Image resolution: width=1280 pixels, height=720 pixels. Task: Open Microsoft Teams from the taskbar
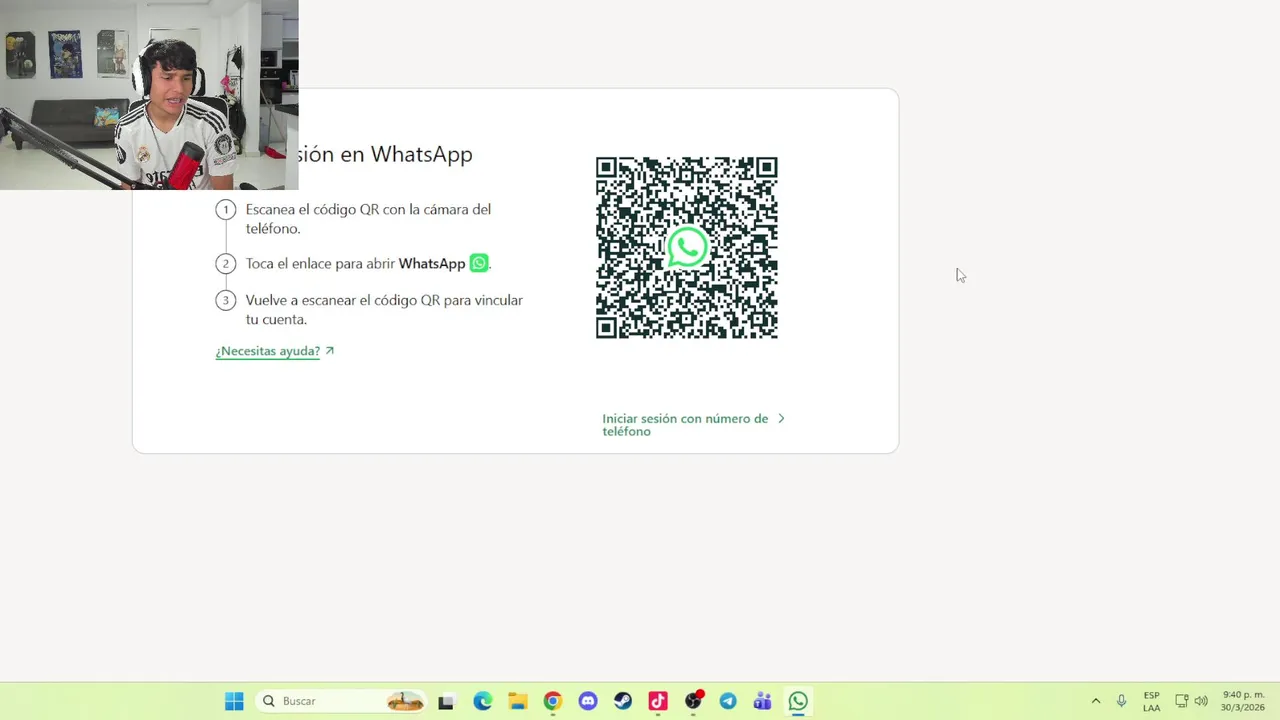[x=763, y=701]
